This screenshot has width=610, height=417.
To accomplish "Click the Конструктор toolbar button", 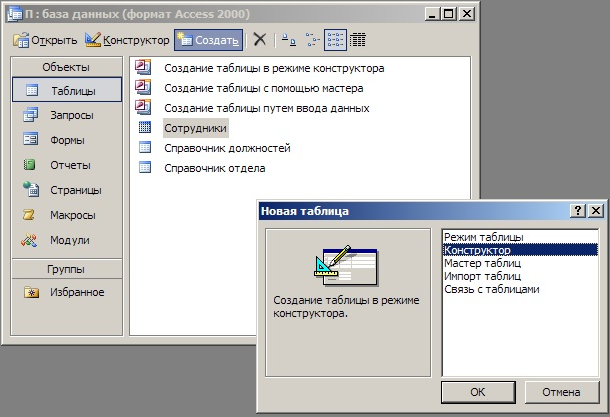I will click(127, 40).
